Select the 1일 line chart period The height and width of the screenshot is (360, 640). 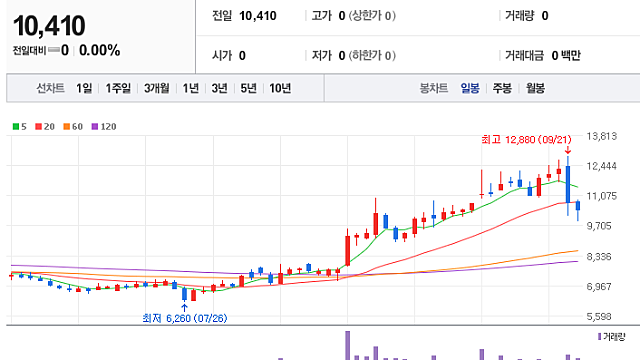(84, 88)
